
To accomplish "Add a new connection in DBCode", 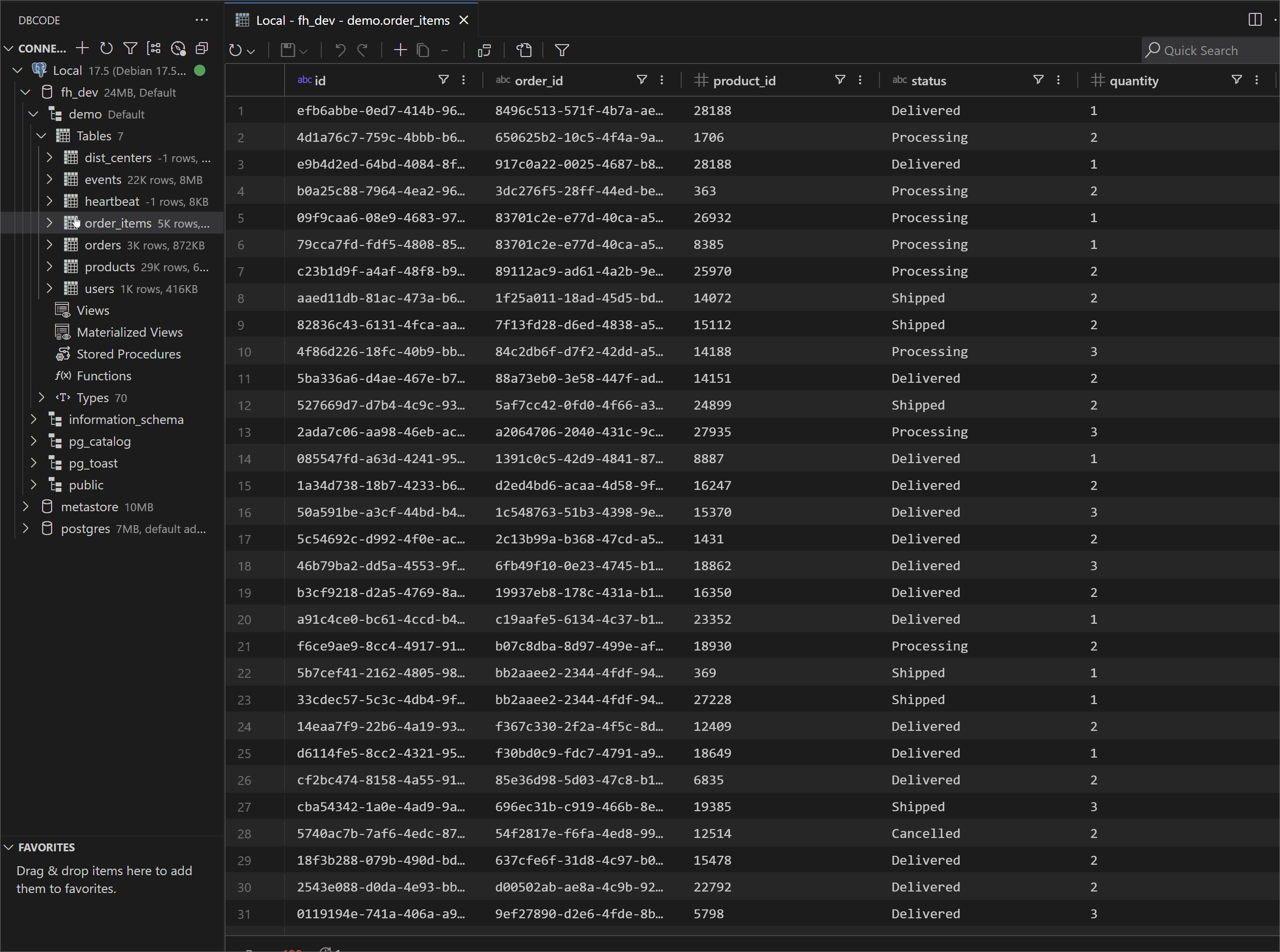I will (82, 49).
